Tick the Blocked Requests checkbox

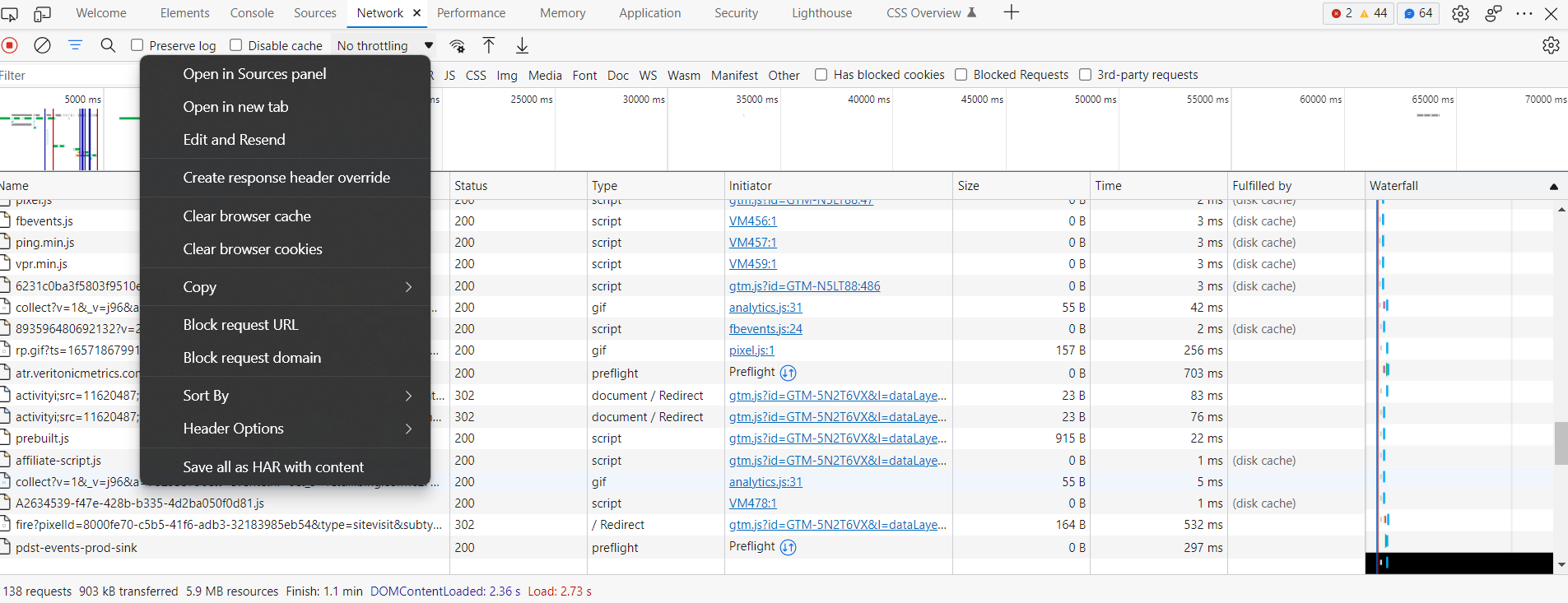coord(961,75)
